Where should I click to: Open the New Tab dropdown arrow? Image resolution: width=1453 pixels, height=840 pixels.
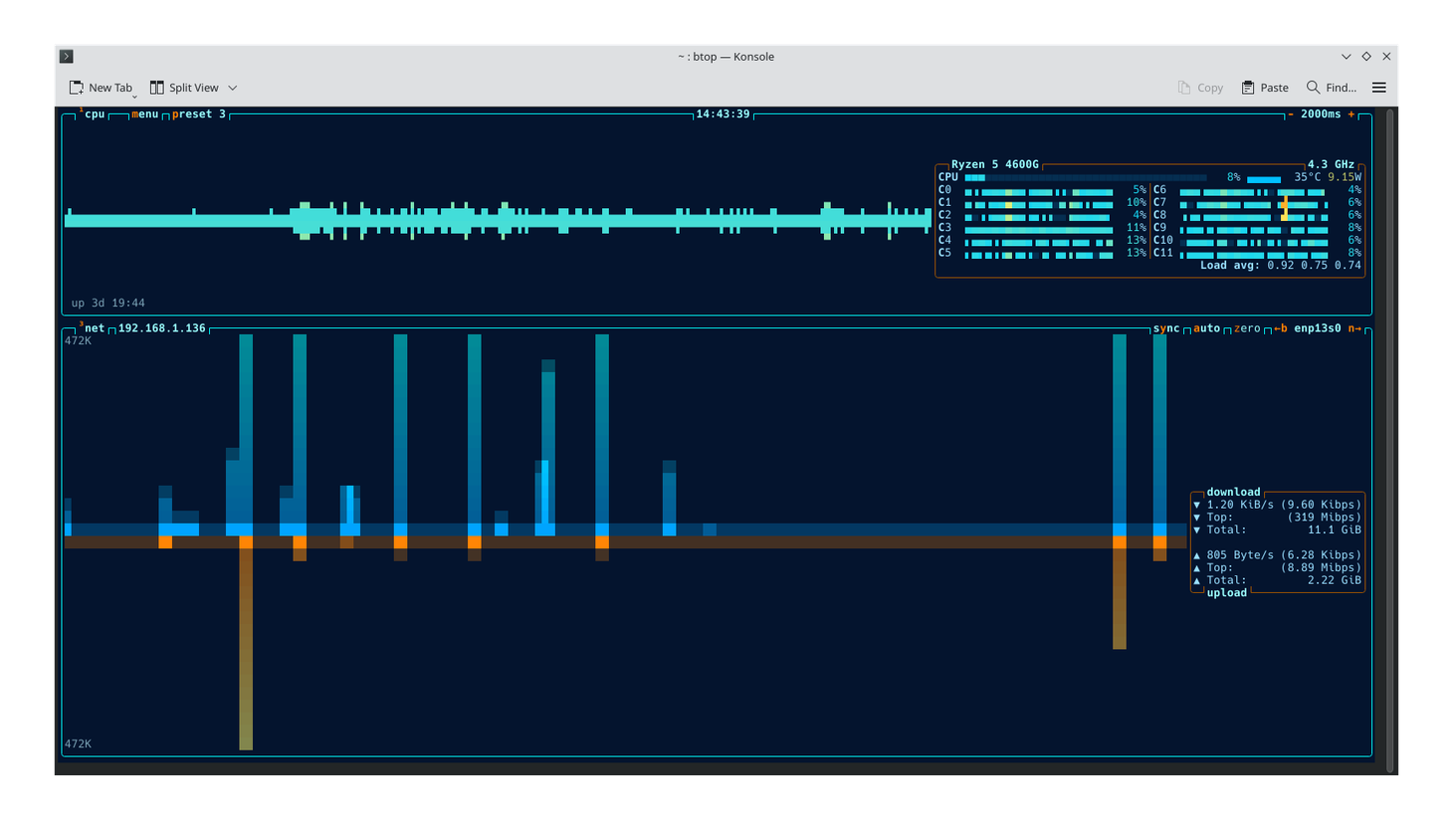(134, 97)
